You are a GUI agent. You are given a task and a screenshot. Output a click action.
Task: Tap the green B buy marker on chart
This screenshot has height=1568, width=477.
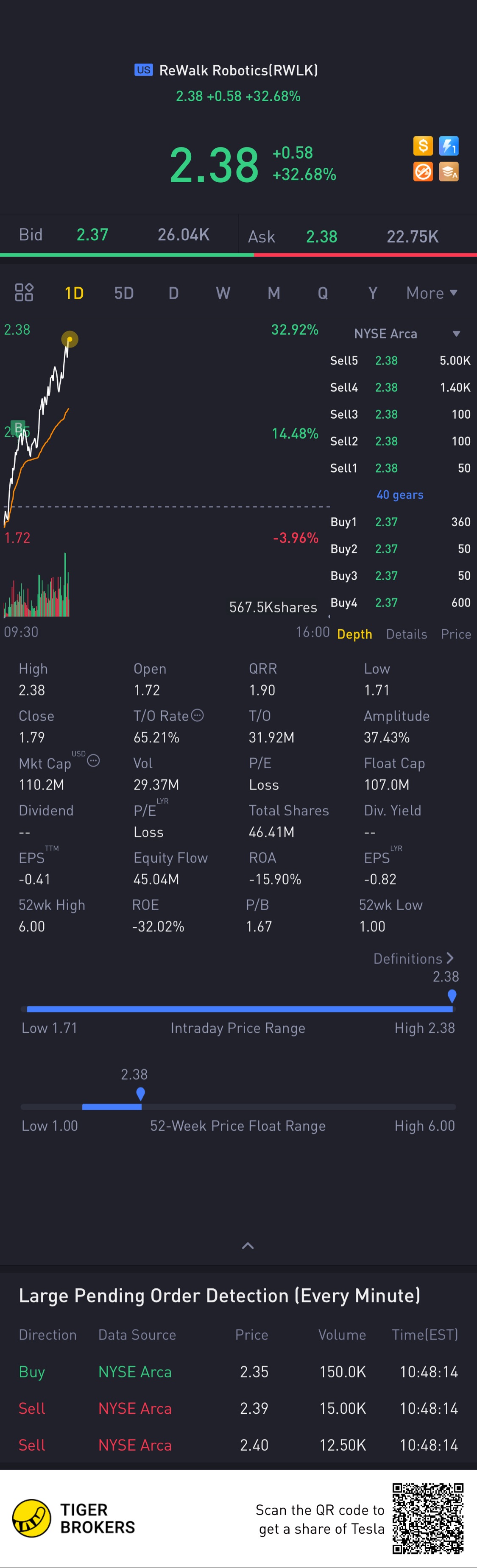(18, 428)
